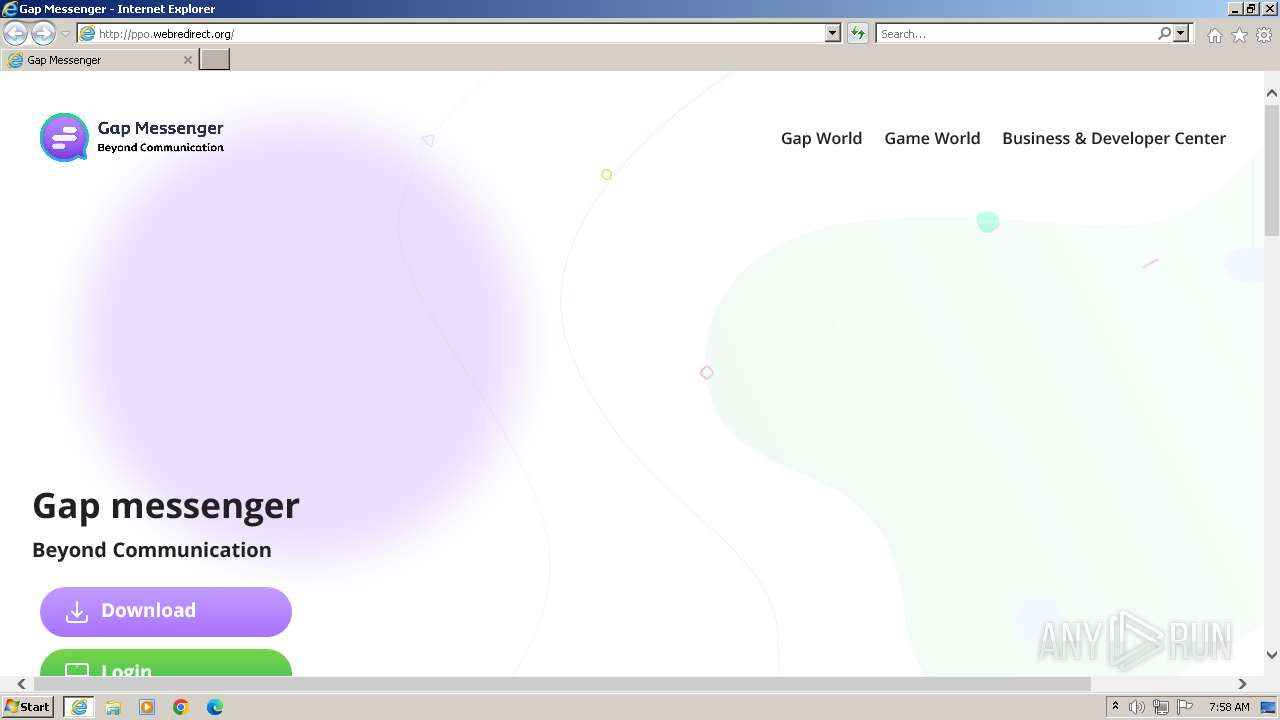This screenshot has width=1280, height=720.
Task: Minimize the Internet Explorer window
Action: tap(1235, 9)
